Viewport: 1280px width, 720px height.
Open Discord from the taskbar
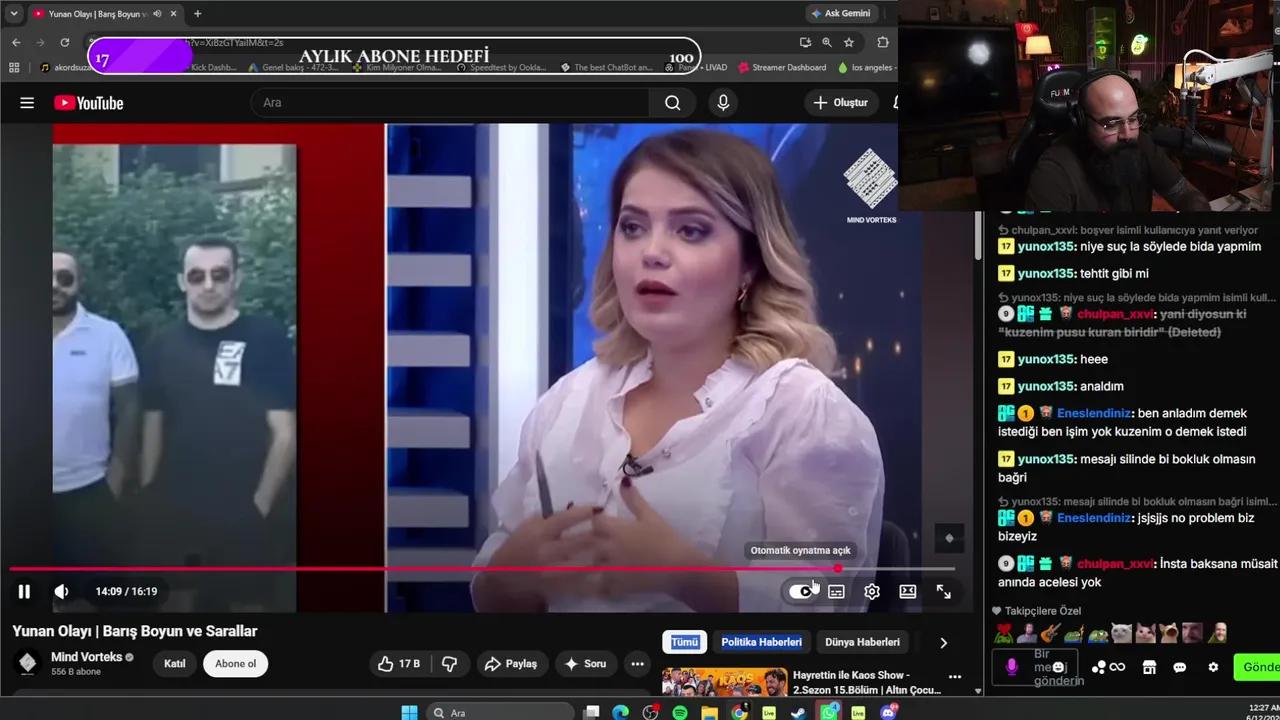coord(888,712)
